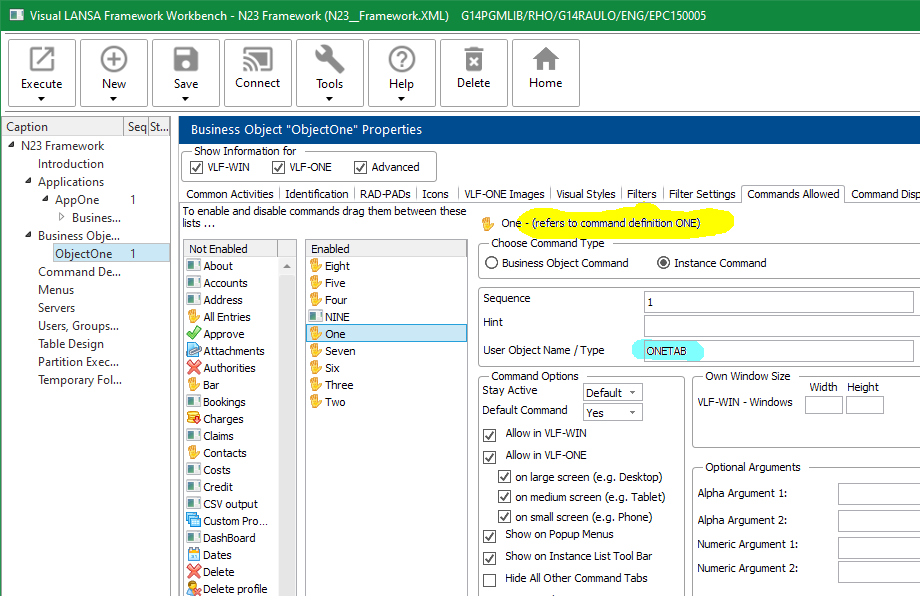Click the Save toolbar icon
Screen dimensions: 920x596
186,59
